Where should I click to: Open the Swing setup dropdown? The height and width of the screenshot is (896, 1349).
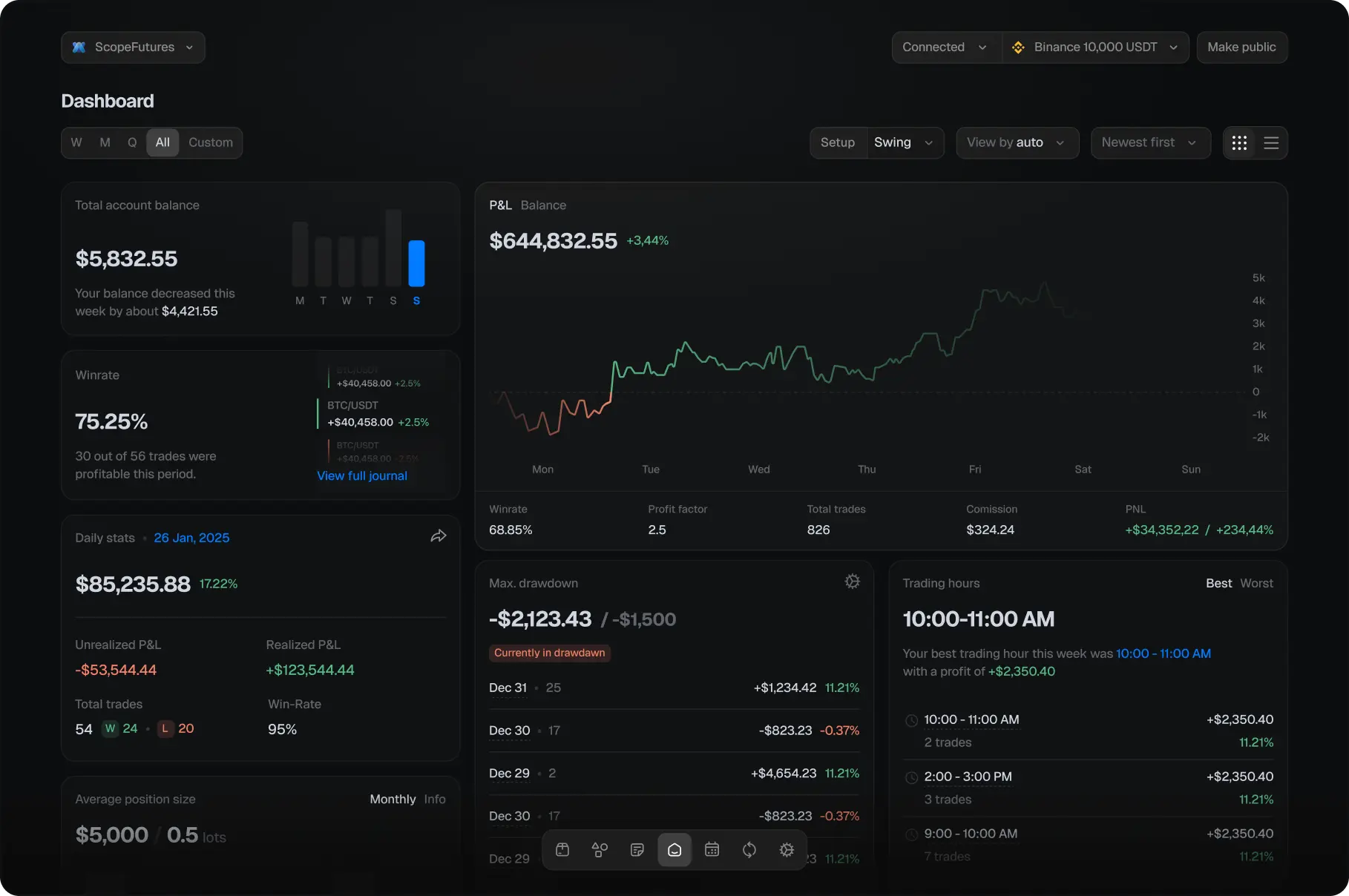tap(905, 142)
